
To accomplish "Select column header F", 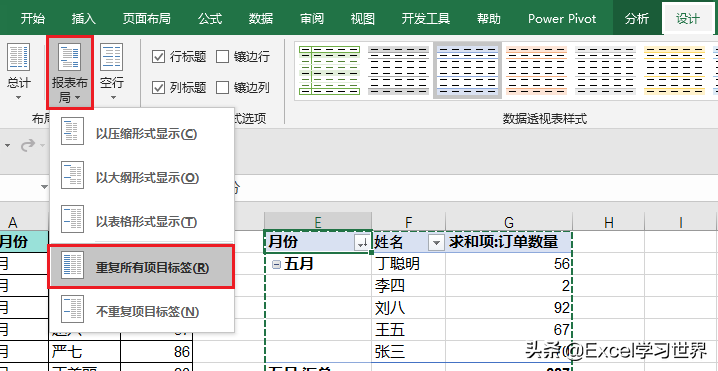I will coord(408,223).
